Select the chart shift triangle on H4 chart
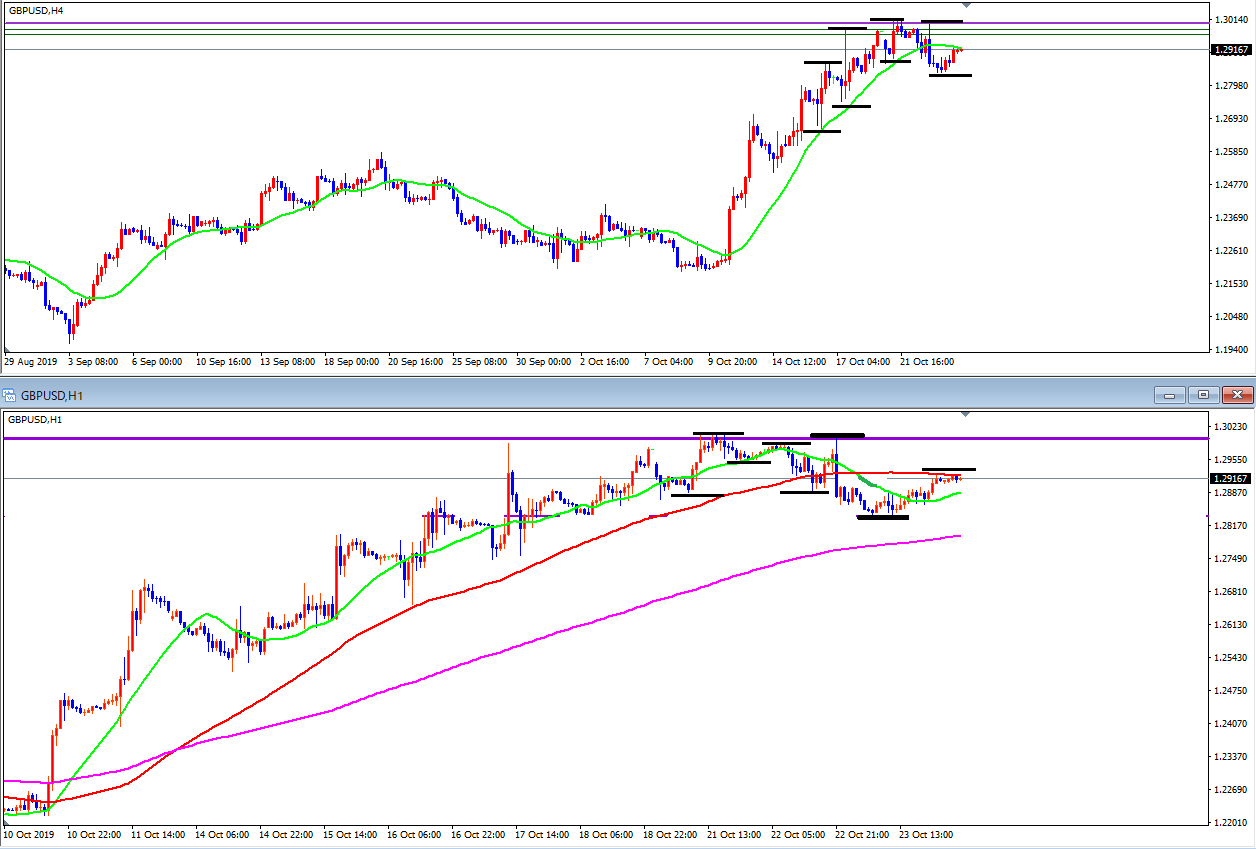This screenshot has height=849, width=1256. click(965, 5)
